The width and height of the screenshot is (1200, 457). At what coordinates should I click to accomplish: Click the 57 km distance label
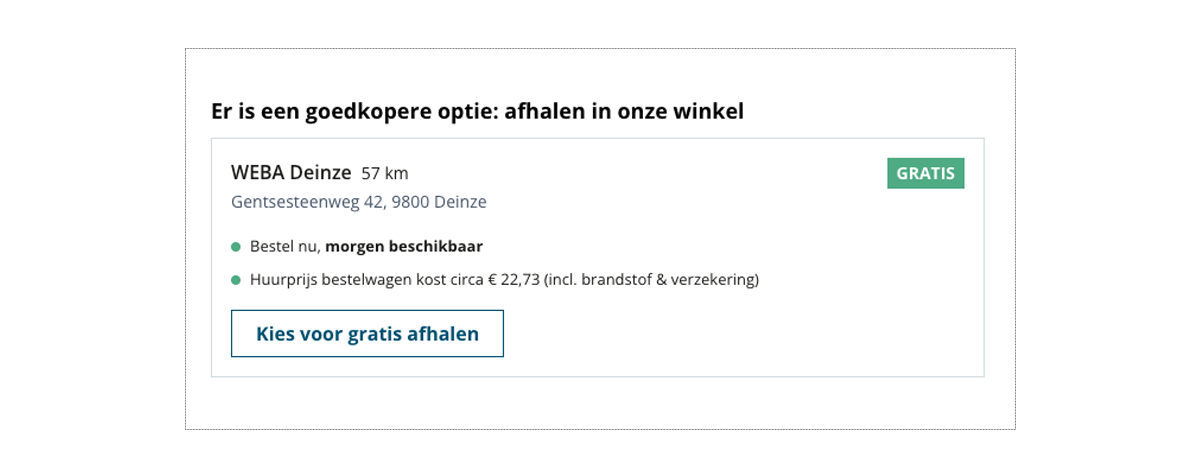(x=385, y=173)
